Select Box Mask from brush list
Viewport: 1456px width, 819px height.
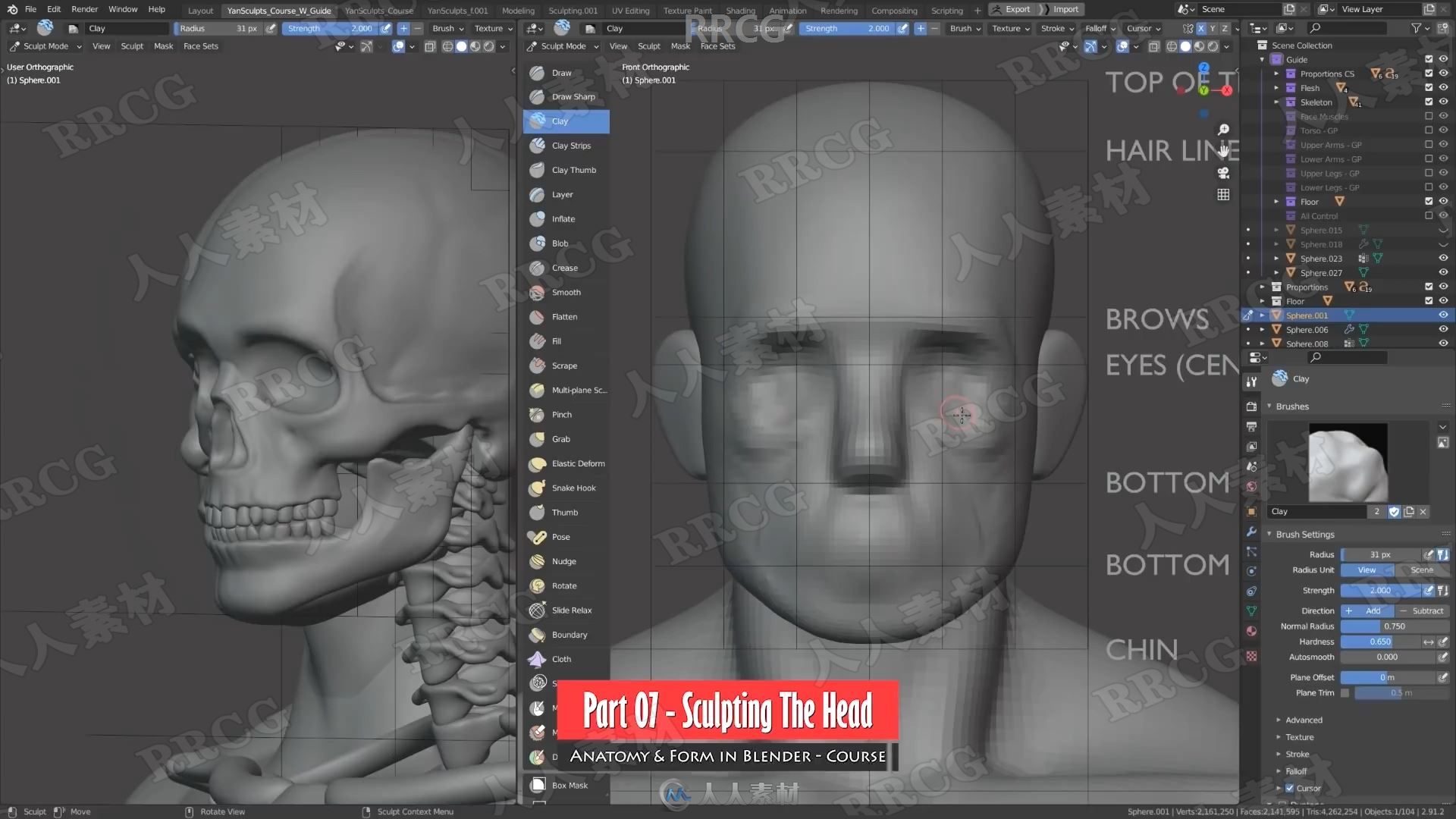[568, 785]
